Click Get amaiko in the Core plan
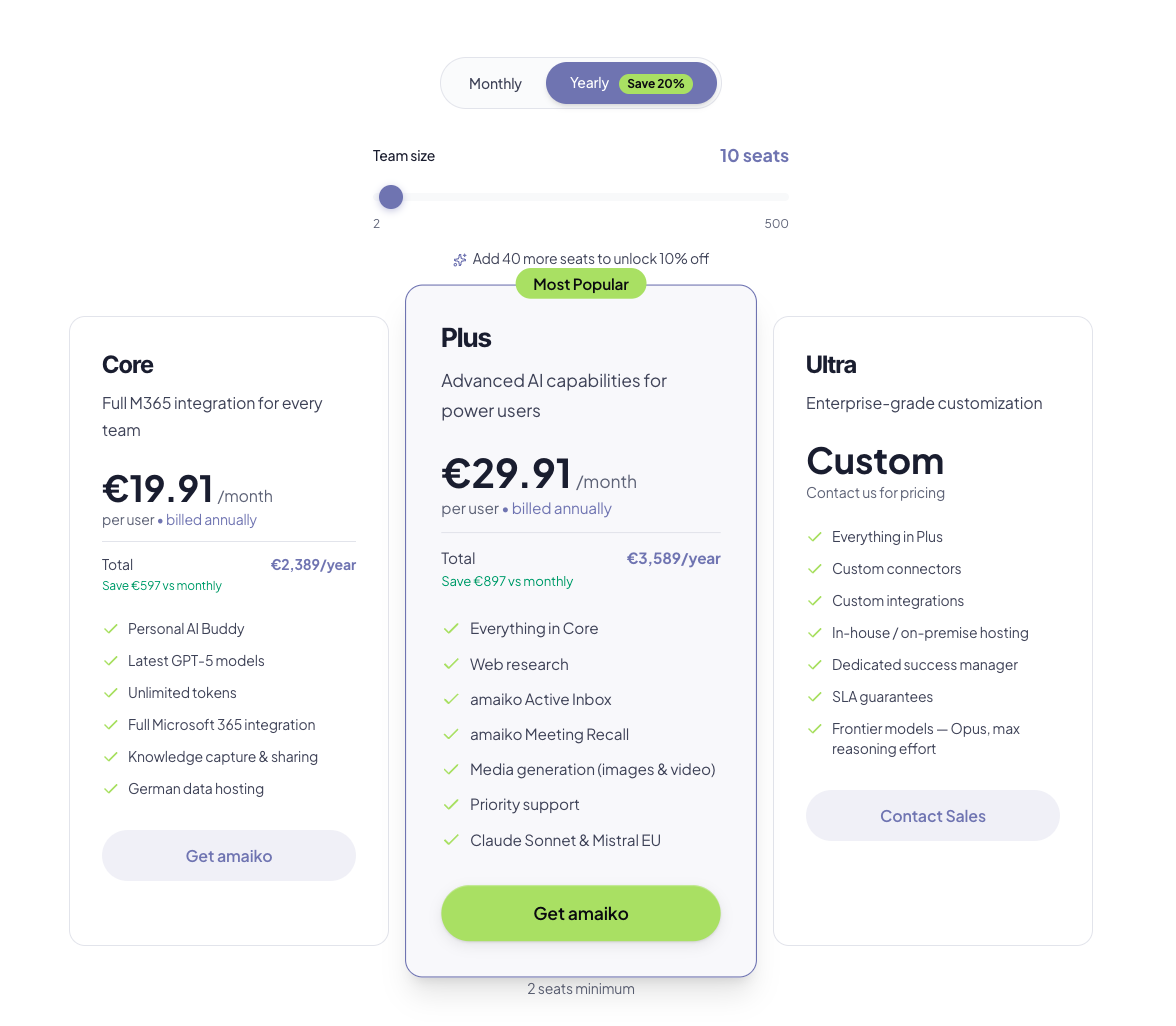This screenshot has height=1026, width=1176. point(229,856)
